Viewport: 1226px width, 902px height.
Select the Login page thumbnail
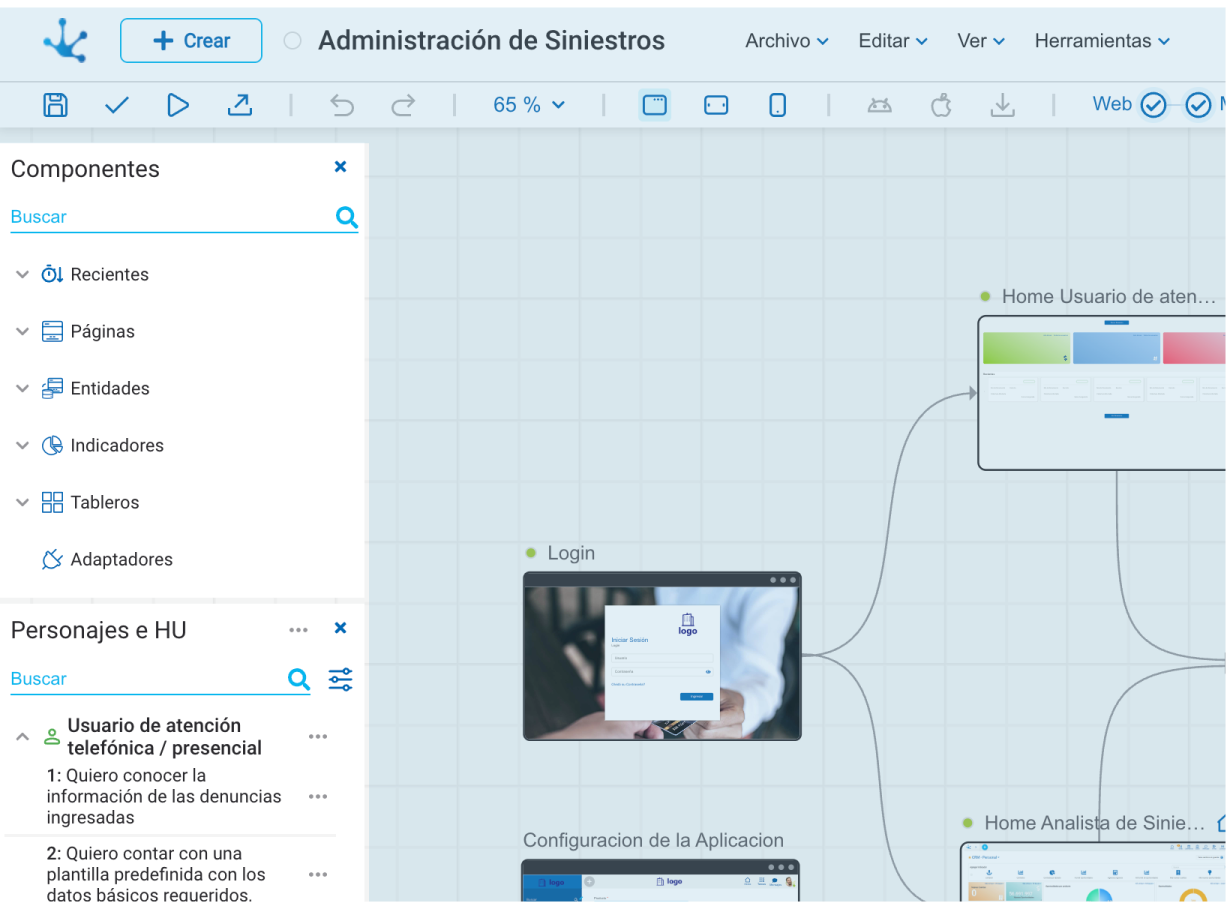[x=662, y=656]
